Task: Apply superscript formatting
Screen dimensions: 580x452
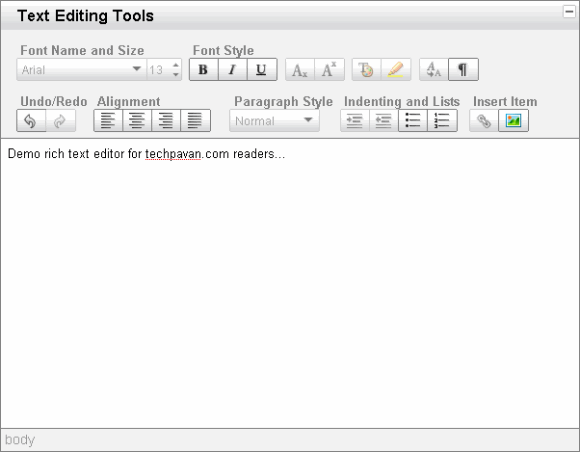Action: coord(329,70)
